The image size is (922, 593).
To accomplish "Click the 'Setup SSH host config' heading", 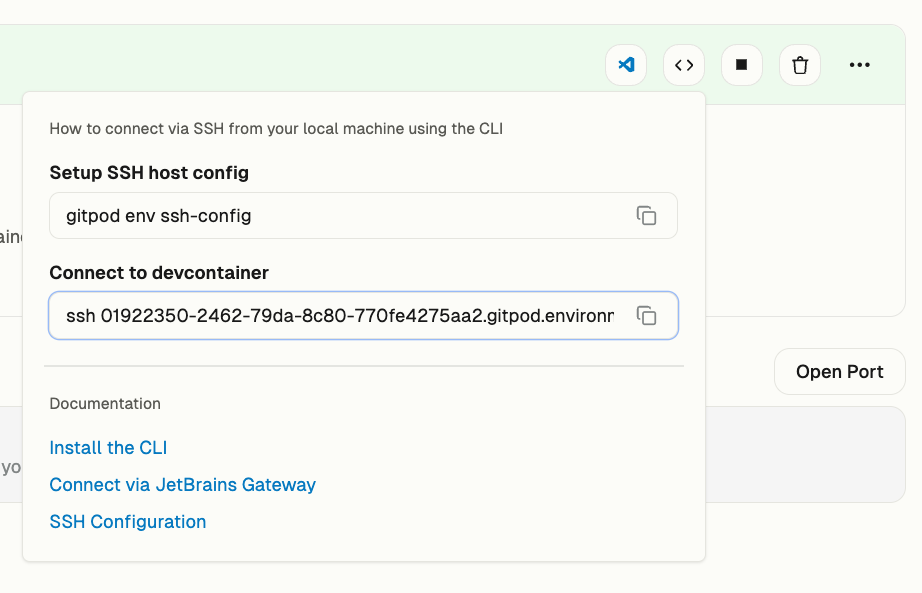I will pos(149,173).
